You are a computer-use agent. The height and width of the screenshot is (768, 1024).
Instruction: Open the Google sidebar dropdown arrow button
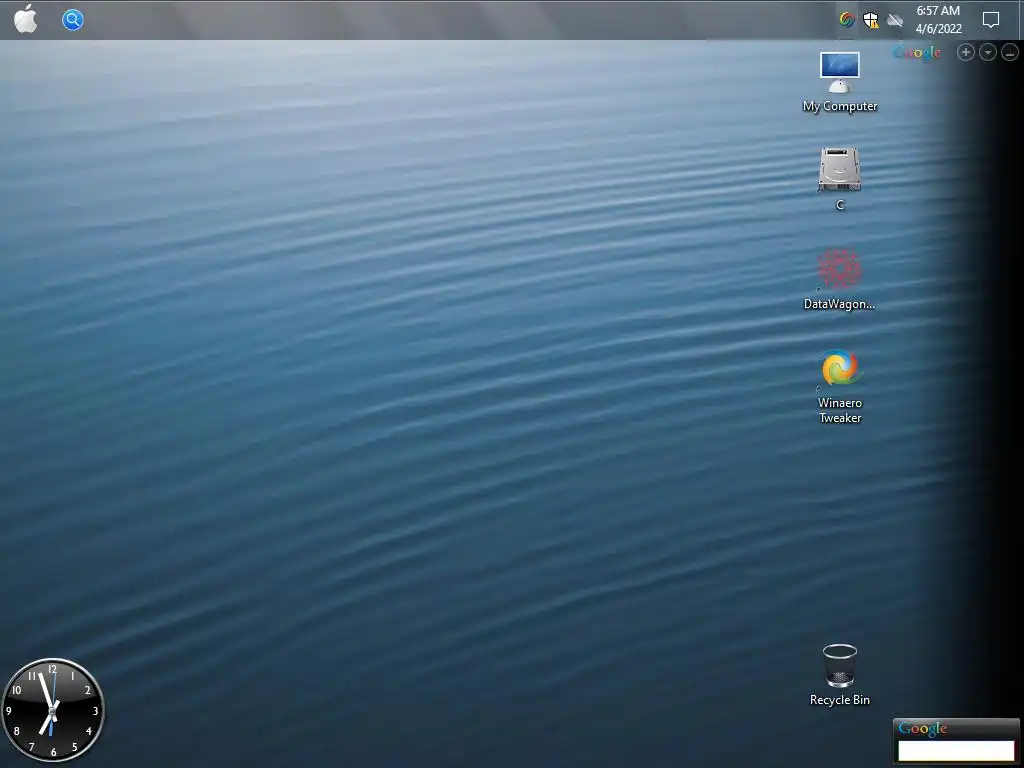[988, 52]
